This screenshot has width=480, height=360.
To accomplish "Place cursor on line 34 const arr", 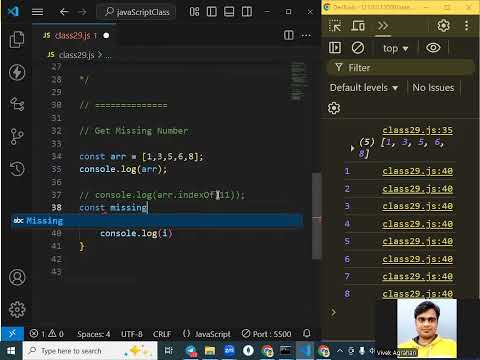I will click(x=141, y=156).
